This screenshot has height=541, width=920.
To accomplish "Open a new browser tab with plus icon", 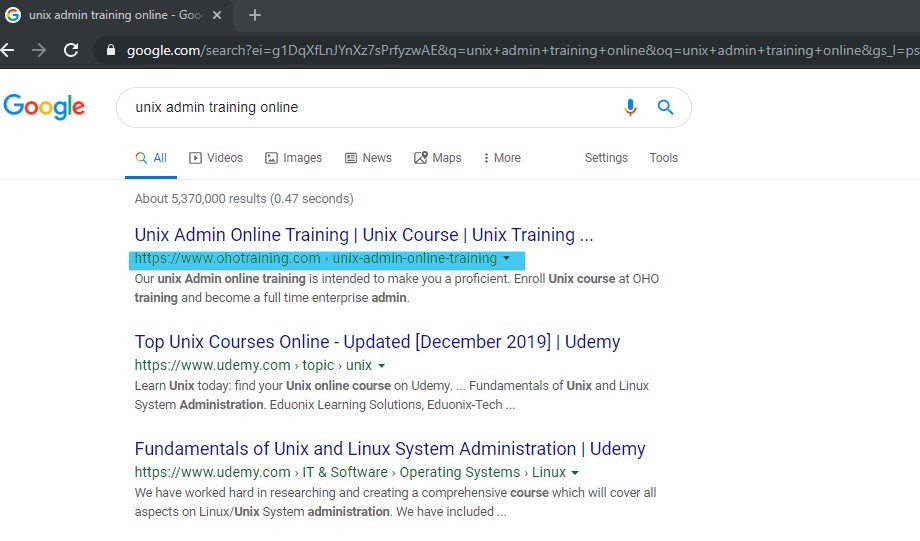I will pyautogui.click(x=255, y=15).
